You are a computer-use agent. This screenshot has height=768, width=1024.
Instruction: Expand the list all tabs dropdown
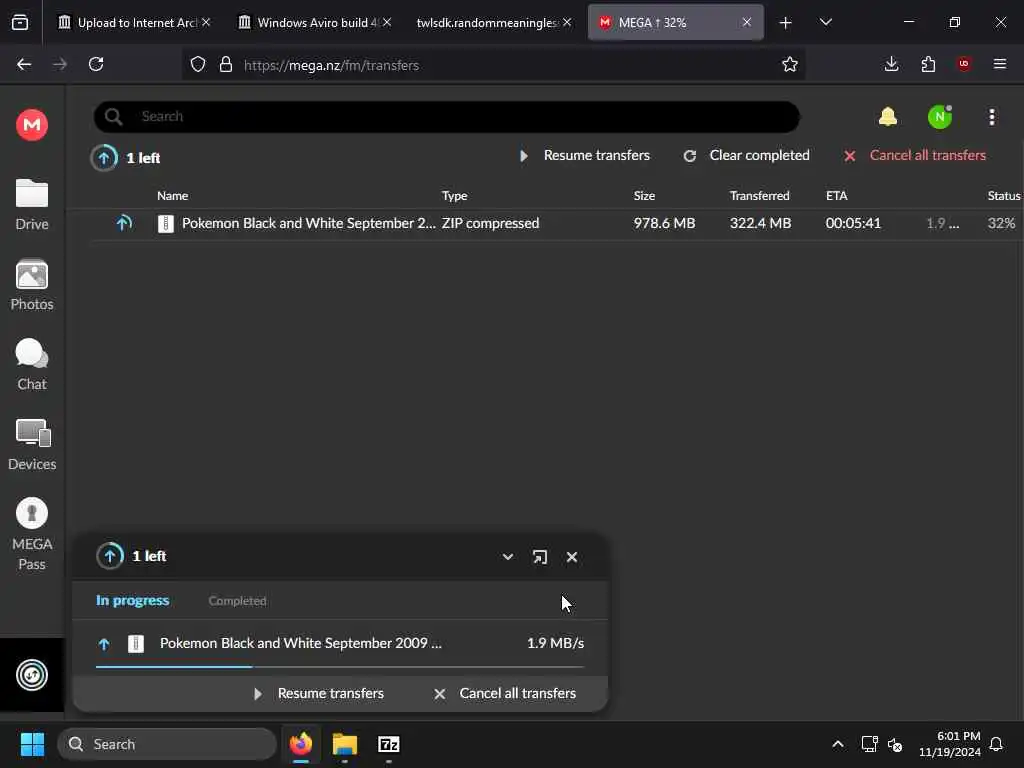(x=825, y=22)
